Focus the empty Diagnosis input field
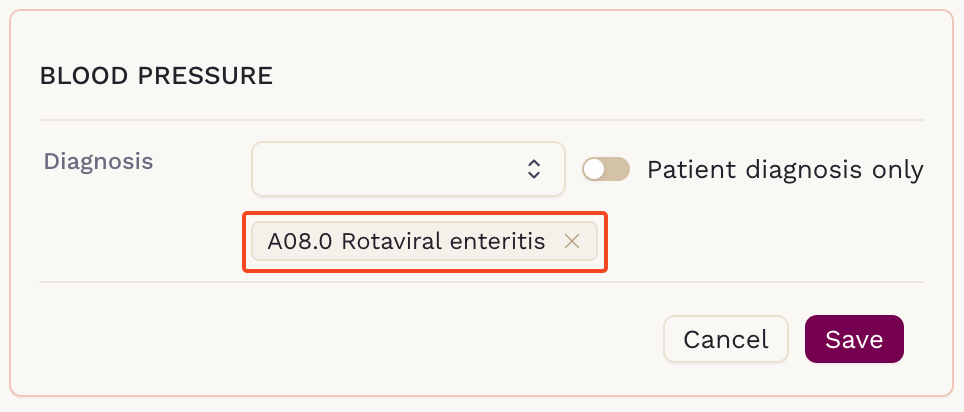 387,169
